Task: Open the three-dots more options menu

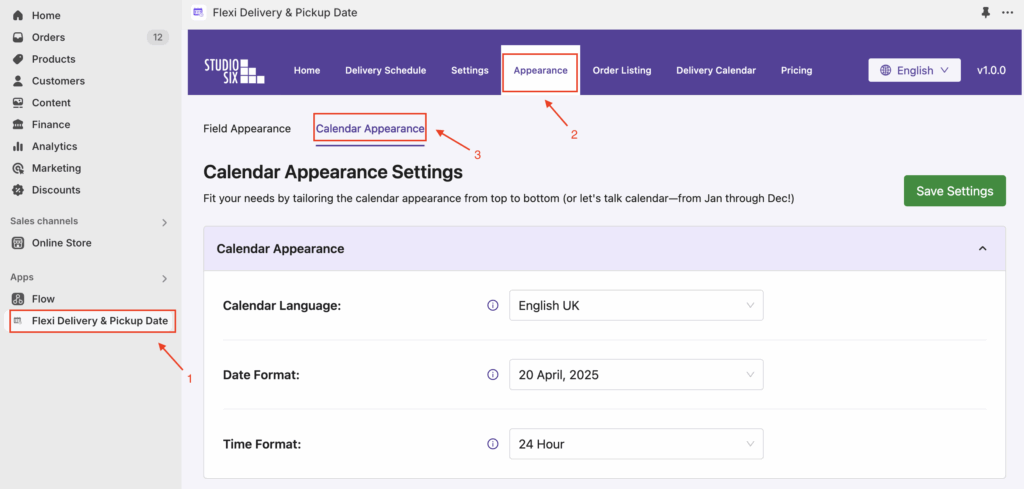Action: (1008, 12)
